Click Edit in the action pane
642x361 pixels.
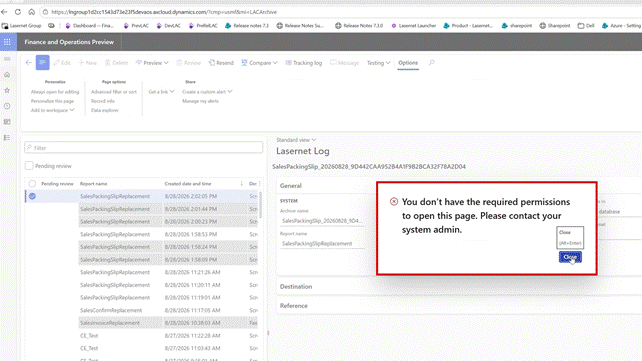tap(62, 63)
